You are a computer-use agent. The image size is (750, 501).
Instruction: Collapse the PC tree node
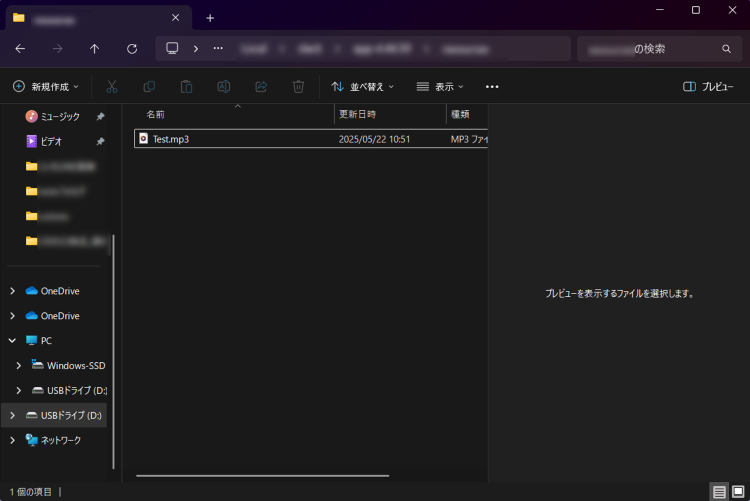(x=12, y=341)
